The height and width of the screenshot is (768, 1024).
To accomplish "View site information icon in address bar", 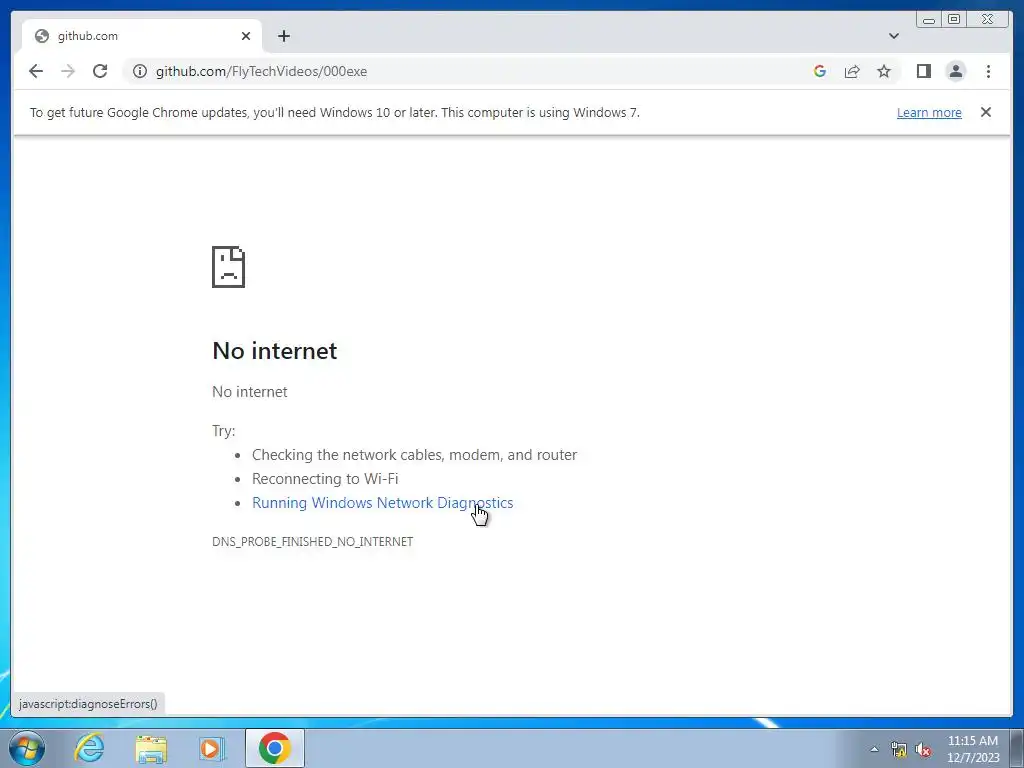I will tap(140, 71).
